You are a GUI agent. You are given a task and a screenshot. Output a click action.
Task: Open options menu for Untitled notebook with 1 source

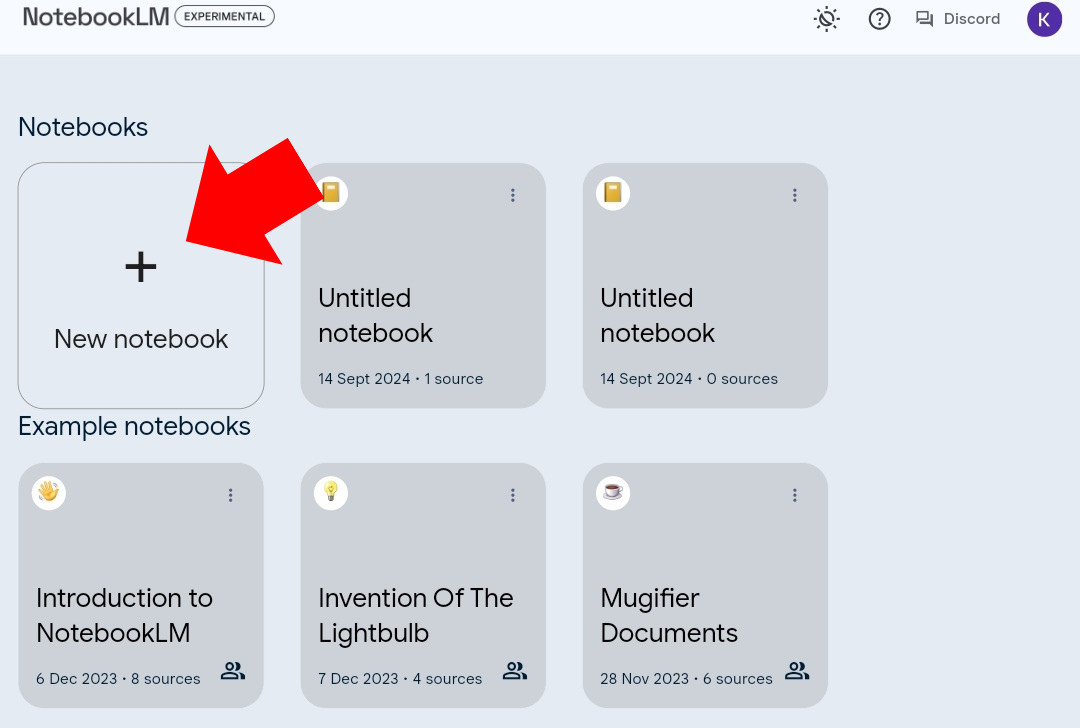tap(513, 195)
